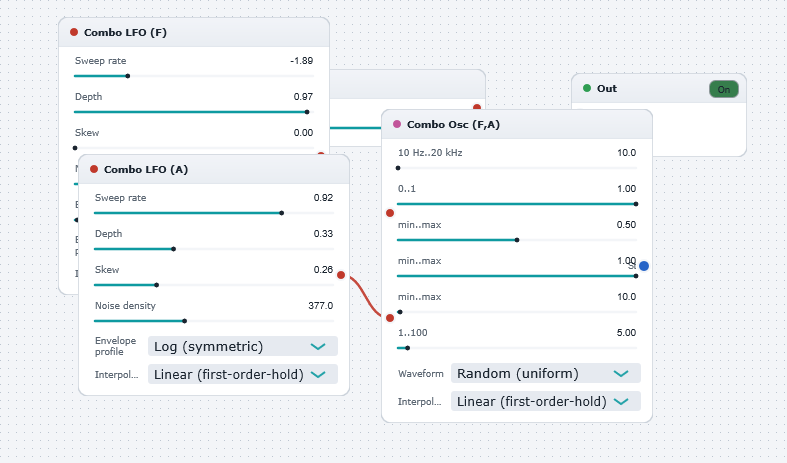Click the Sweep rate value -1.89
This screenshot has width=787, height=463.
(302, 61)
